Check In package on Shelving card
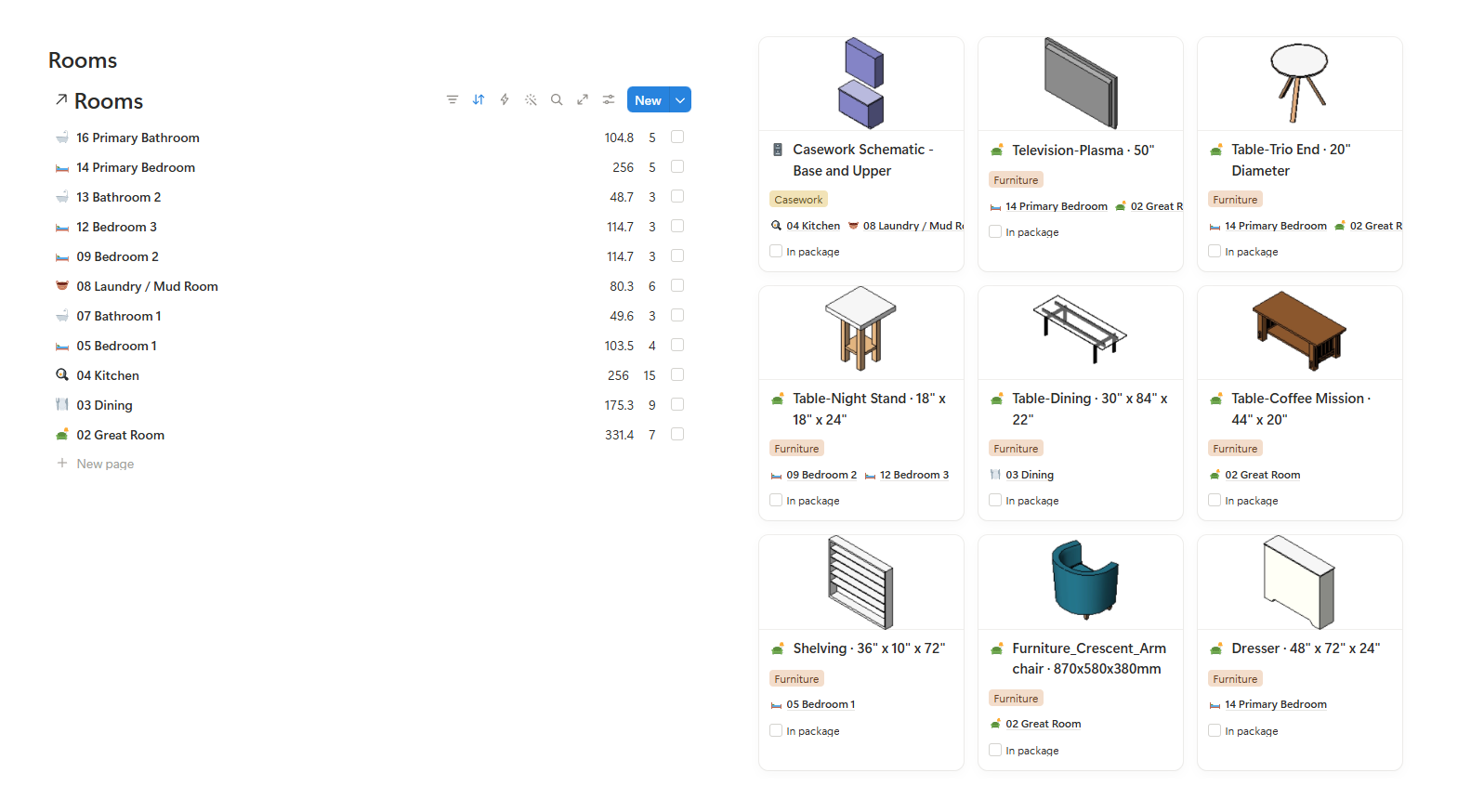Image resolution: width=1484 pixels, height=812 pixels. click(776, 730)
